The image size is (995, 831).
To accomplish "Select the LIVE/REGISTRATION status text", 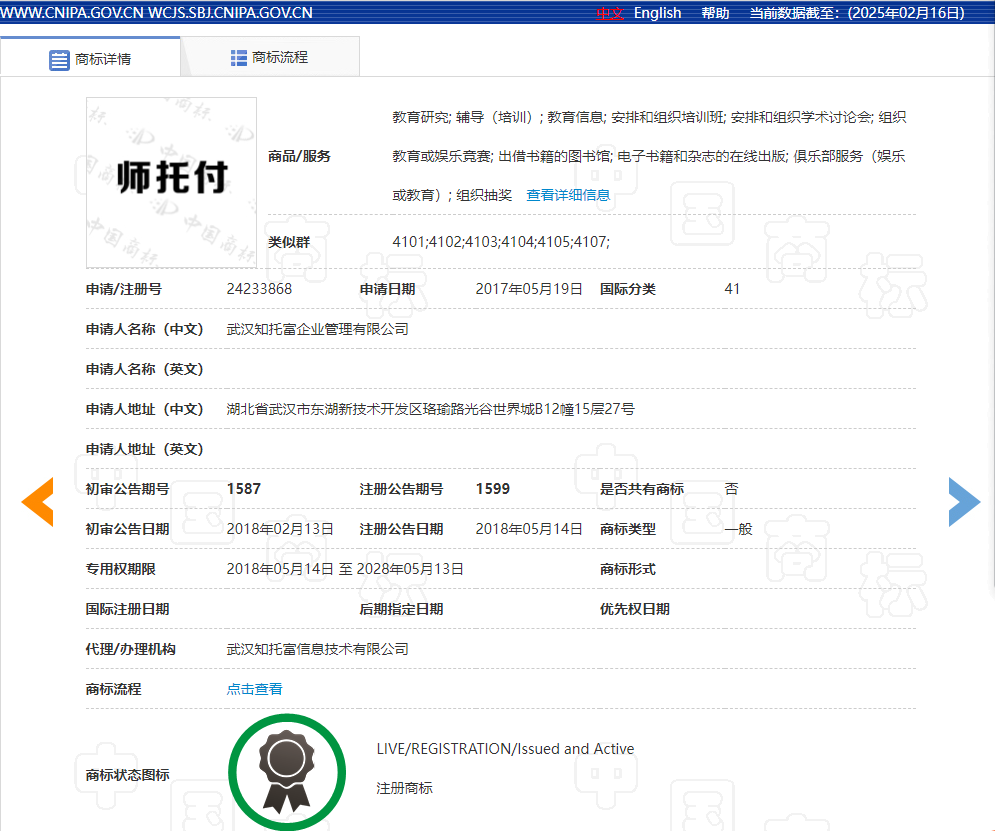I will [505, 749].
